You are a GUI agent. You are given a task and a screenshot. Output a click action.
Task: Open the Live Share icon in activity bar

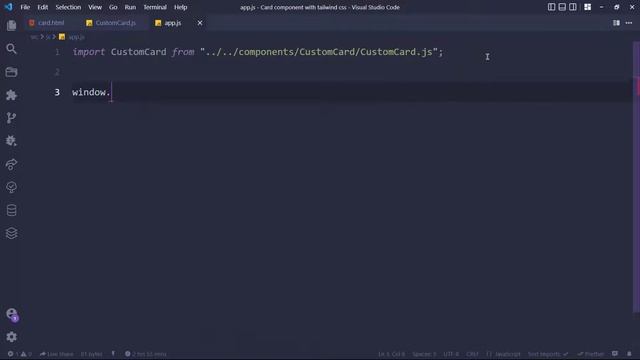pos(11,164)
